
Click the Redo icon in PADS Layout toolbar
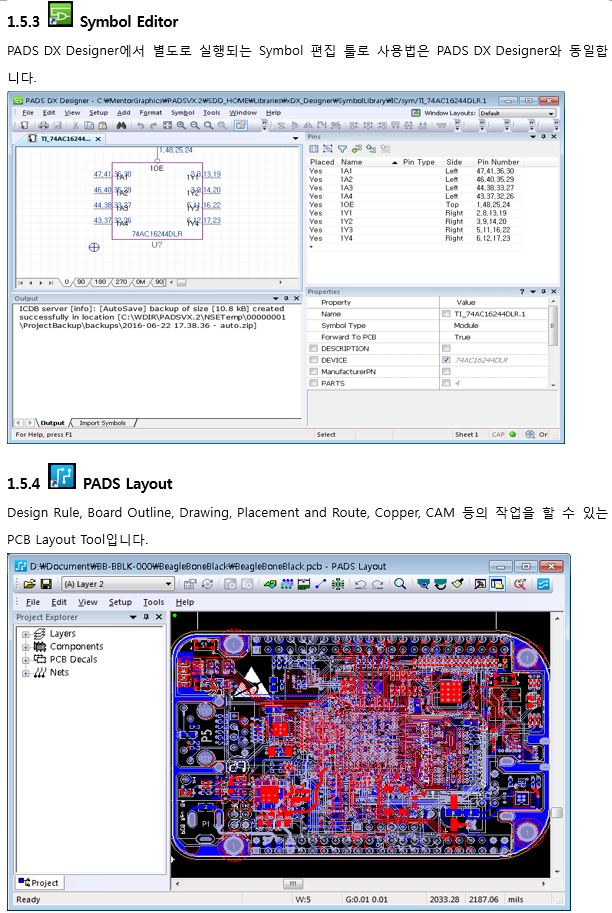(377, 584)
